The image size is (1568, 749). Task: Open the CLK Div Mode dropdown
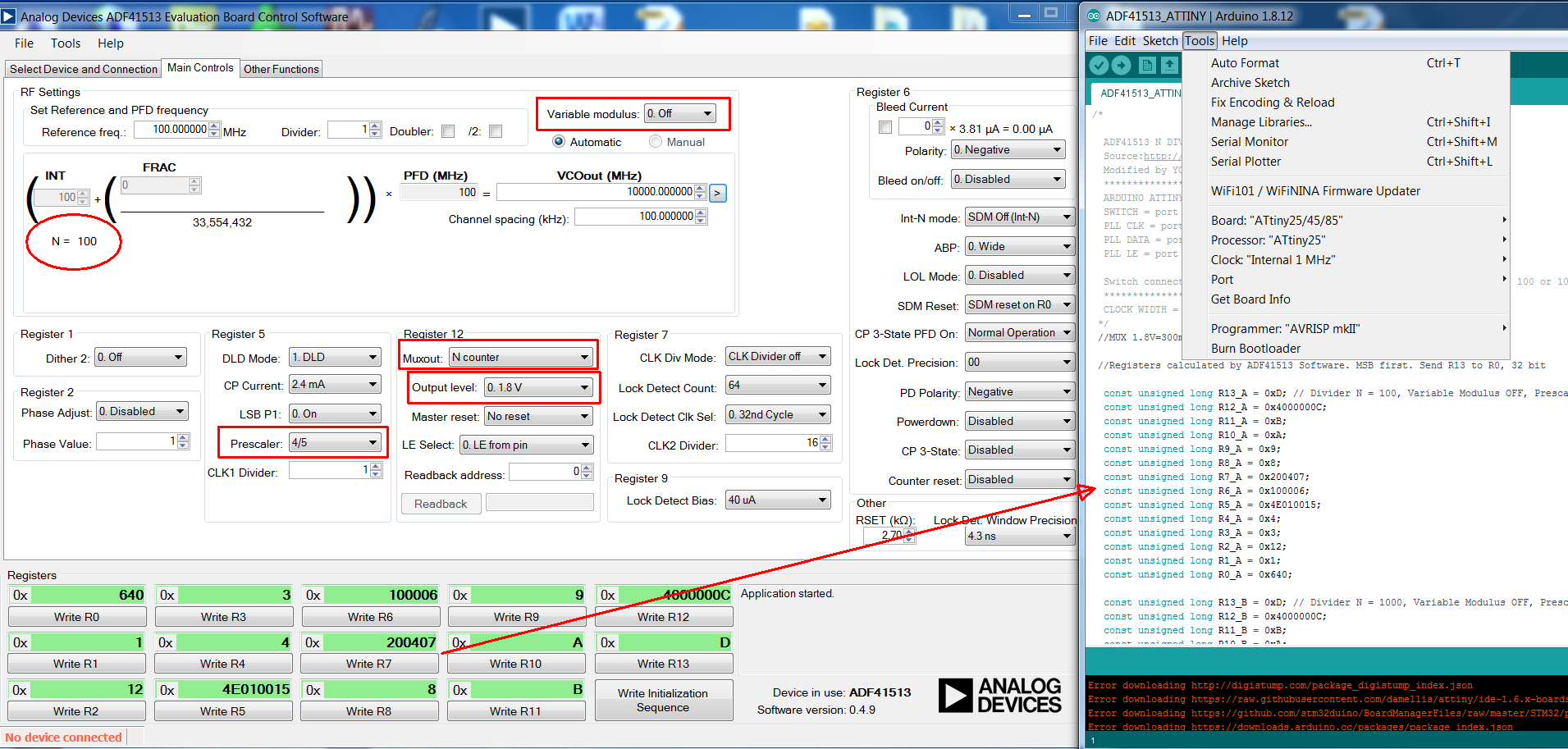778,356
